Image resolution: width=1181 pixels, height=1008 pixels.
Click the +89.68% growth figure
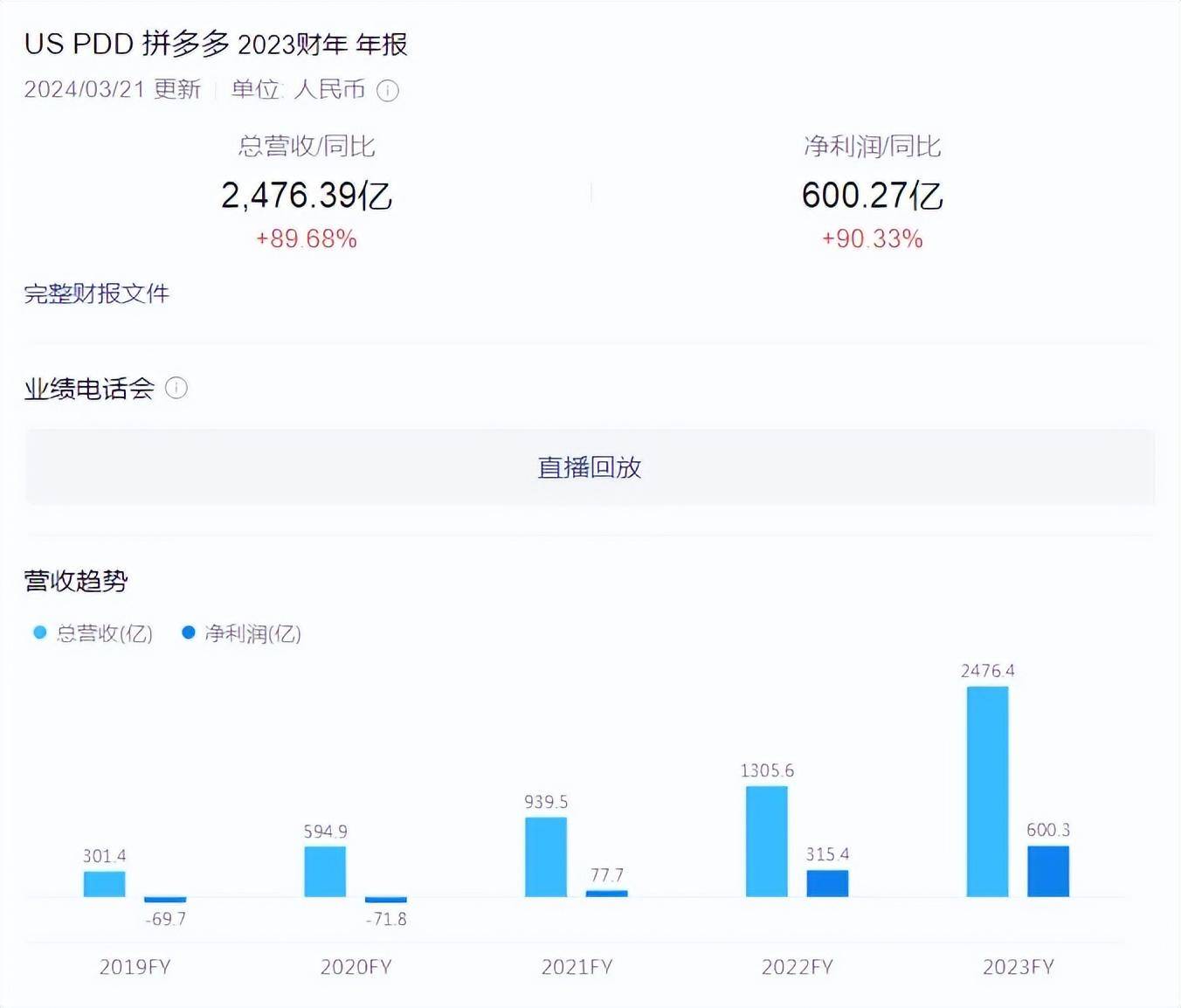tap(307, 239)
